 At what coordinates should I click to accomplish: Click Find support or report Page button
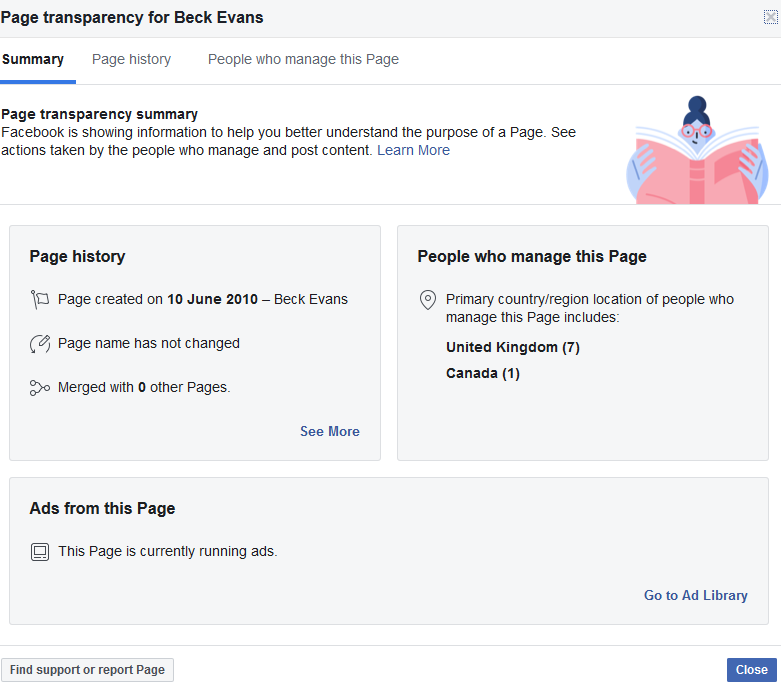(87, 670)
